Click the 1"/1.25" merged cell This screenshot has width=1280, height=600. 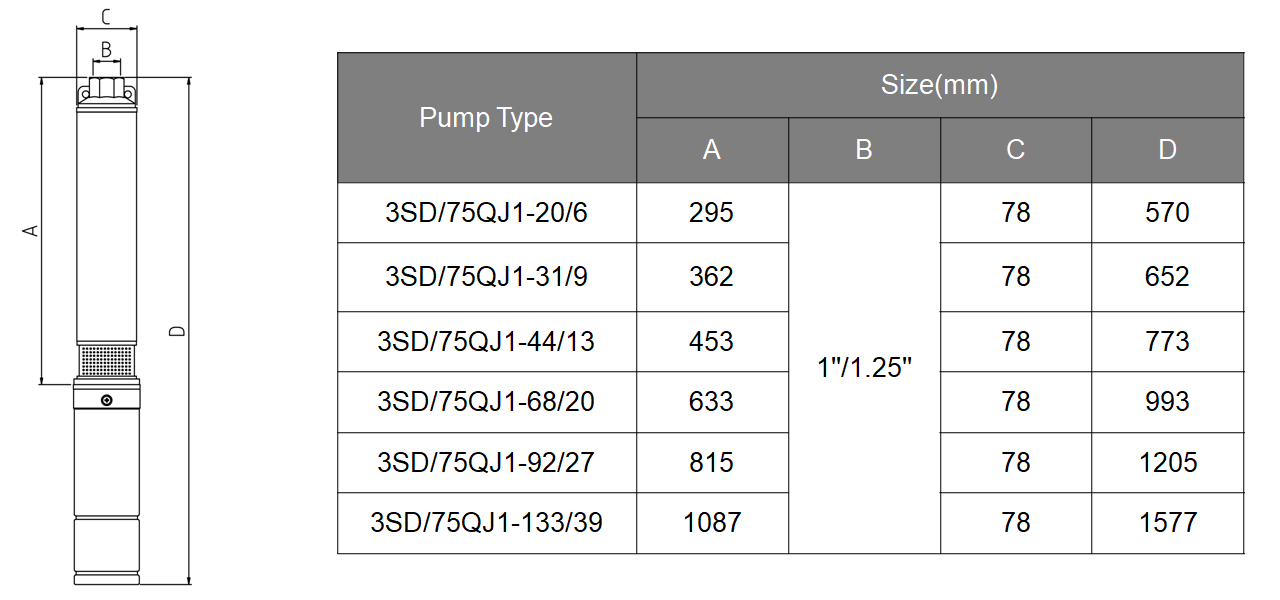point(864,368)
